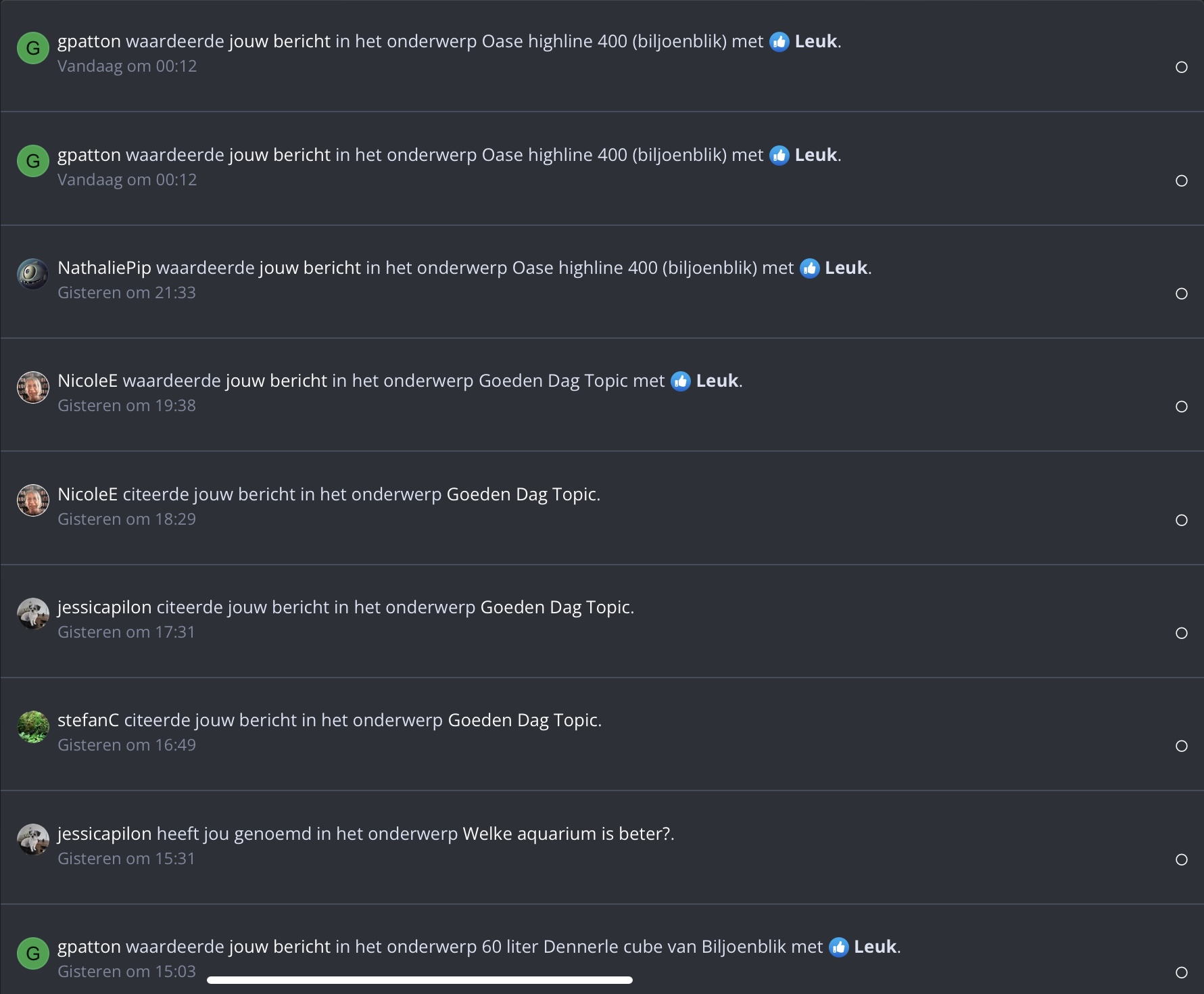Viewport: 1204px width, 994px height.
Task: Click the thumbs-up Leuk icon in NathaliePip's notification
Action: pos(809,268)
